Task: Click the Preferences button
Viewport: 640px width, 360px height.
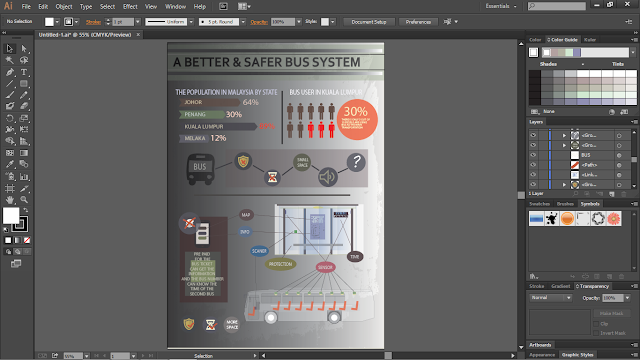Action: (418, 22)
